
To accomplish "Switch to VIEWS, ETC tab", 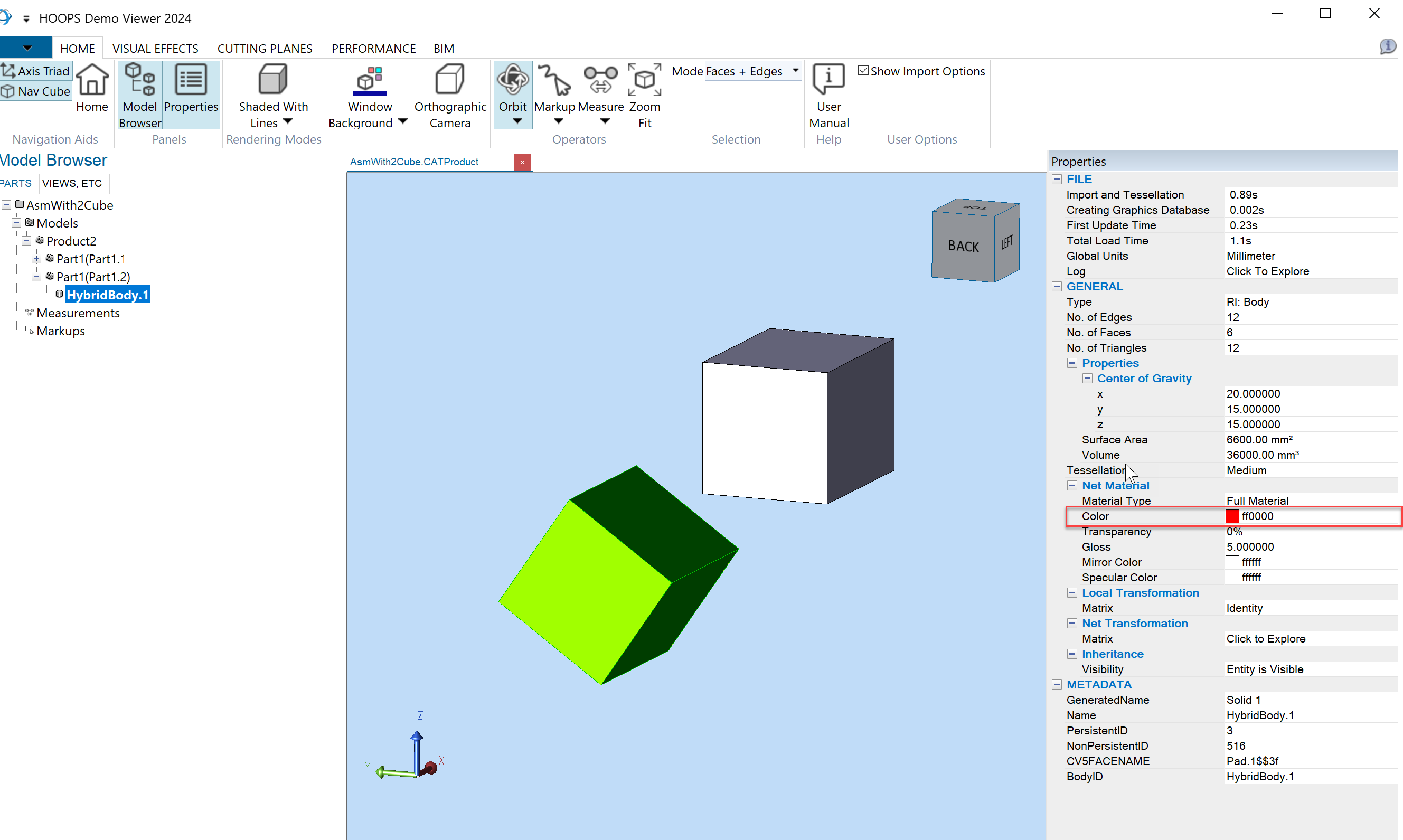I will coord(72,183).
